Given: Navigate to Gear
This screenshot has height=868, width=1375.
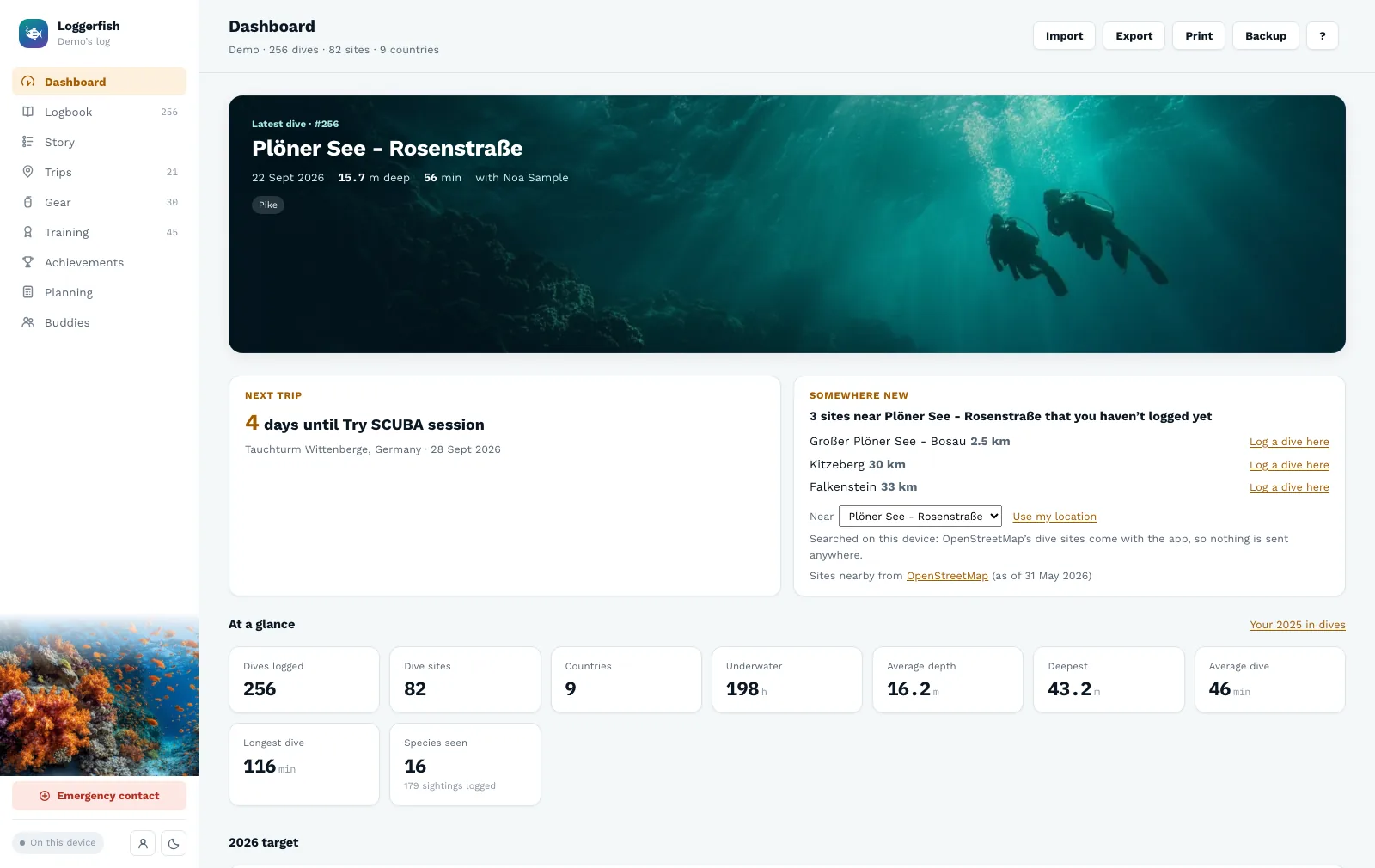Looking at the screenshot, I should coord(100,202).
